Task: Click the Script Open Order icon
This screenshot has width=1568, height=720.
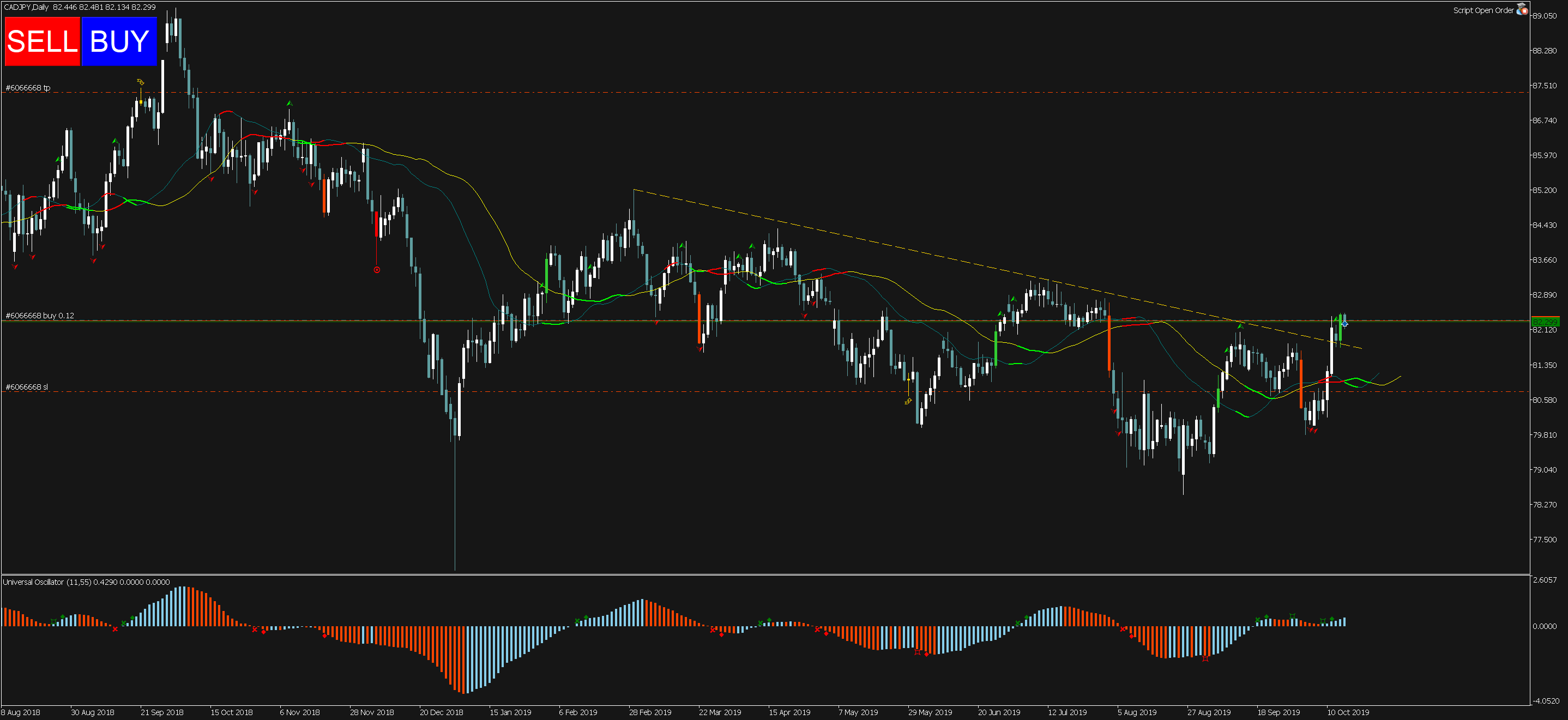Action: 1521,9
